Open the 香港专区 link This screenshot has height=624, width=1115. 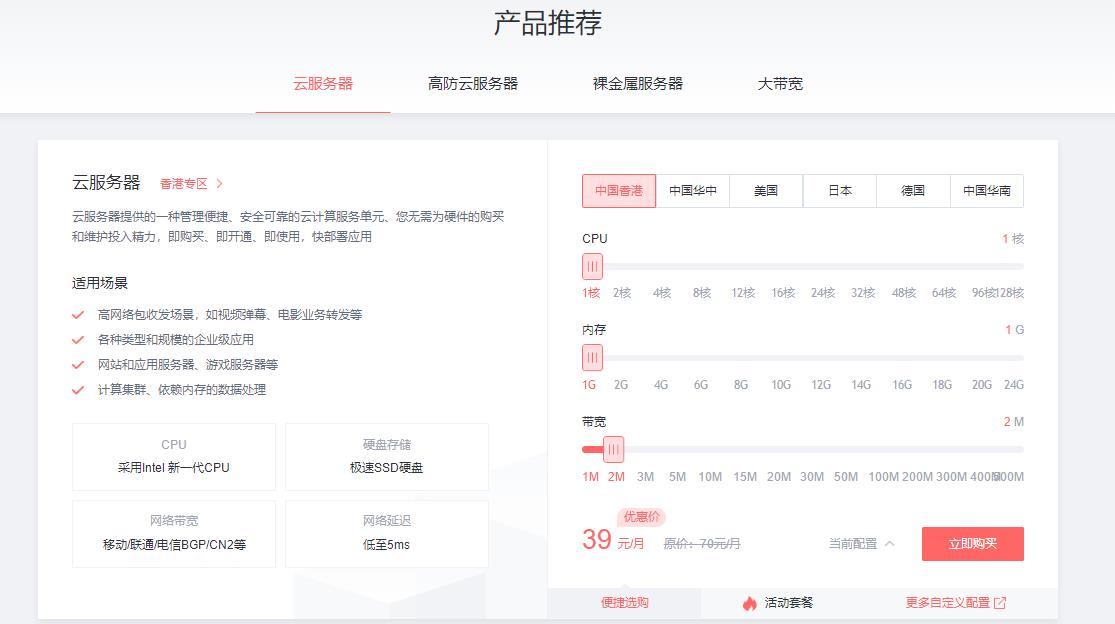pos(183,183)
